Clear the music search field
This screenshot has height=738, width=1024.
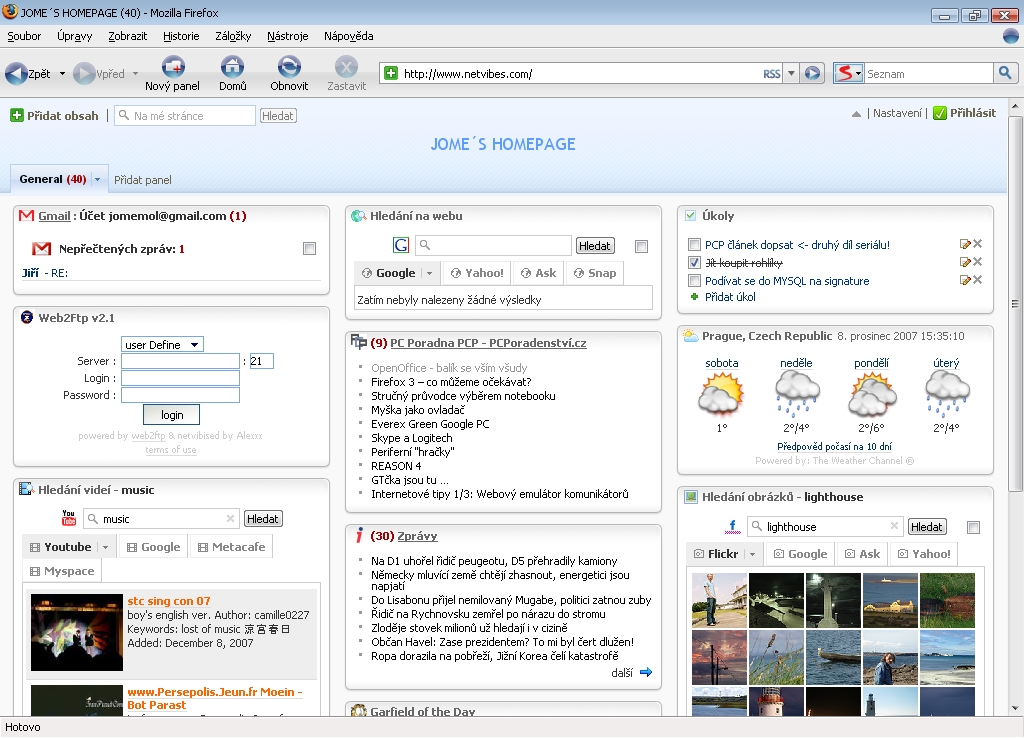(230, 519)
